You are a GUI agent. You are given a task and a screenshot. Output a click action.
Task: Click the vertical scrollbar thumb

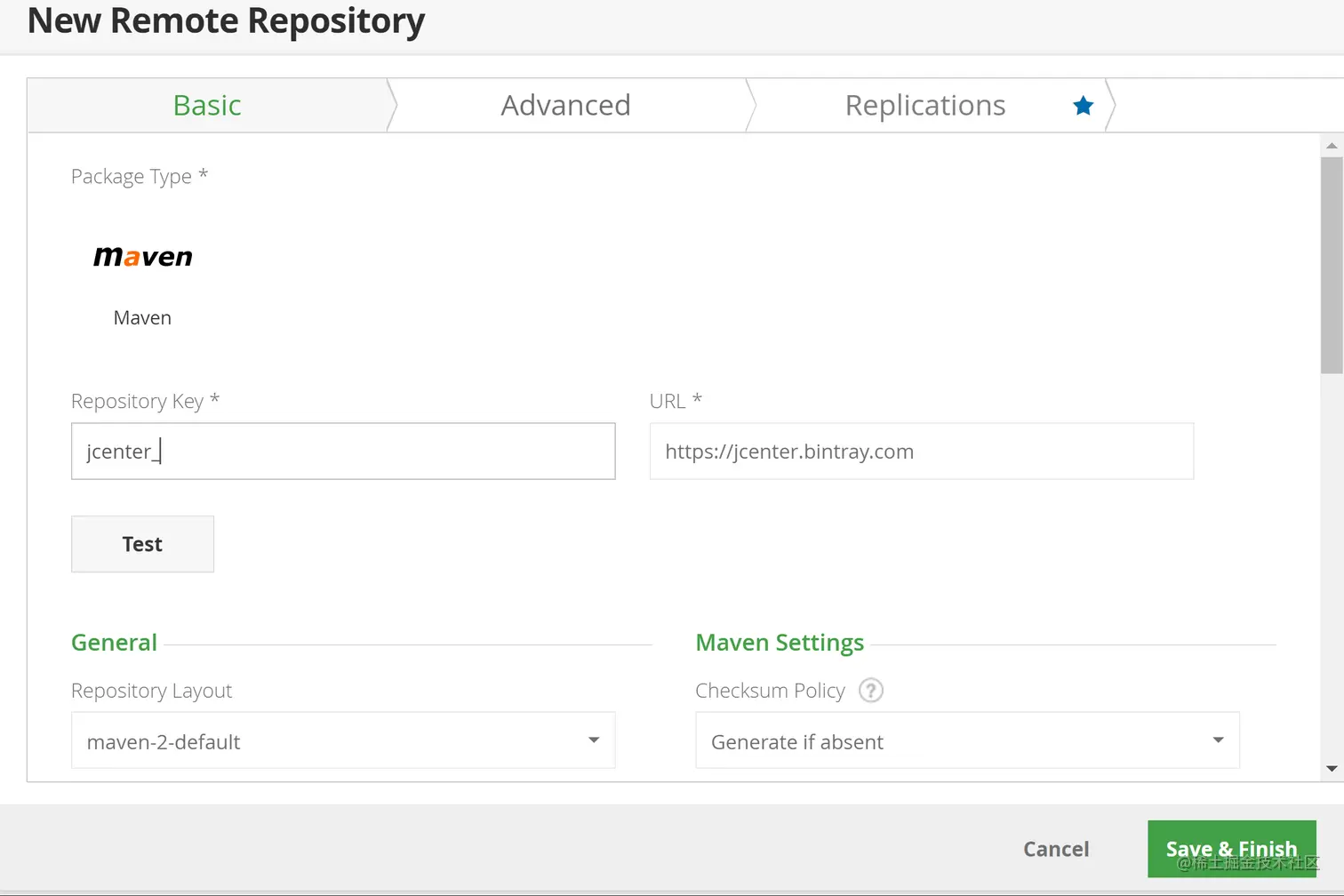(1332, 265)
